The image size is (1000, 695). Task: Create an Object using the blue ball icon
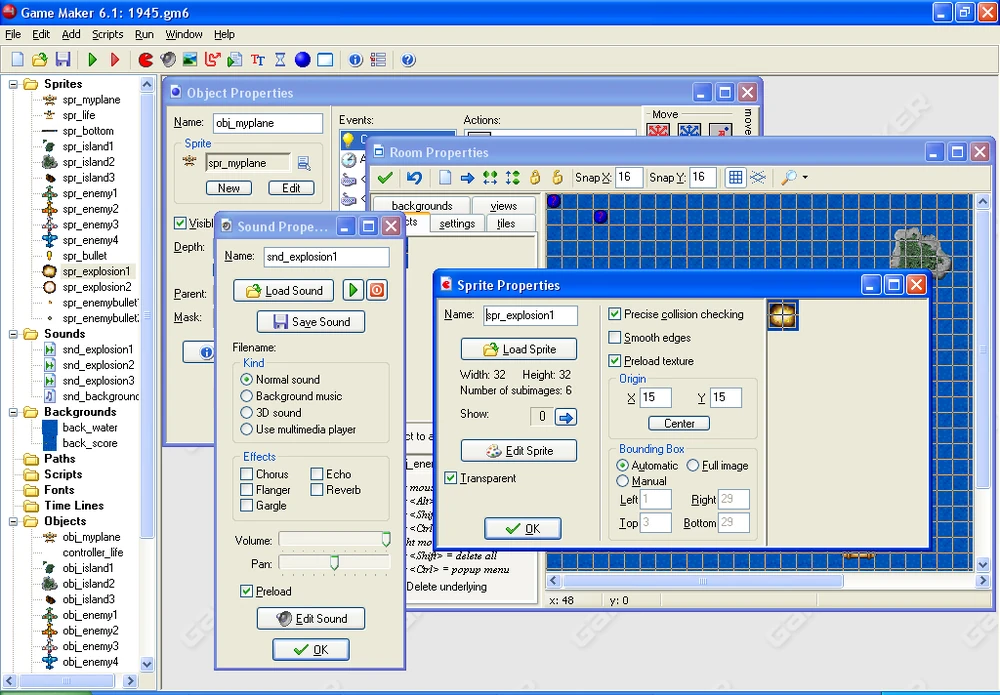[300, 60]
